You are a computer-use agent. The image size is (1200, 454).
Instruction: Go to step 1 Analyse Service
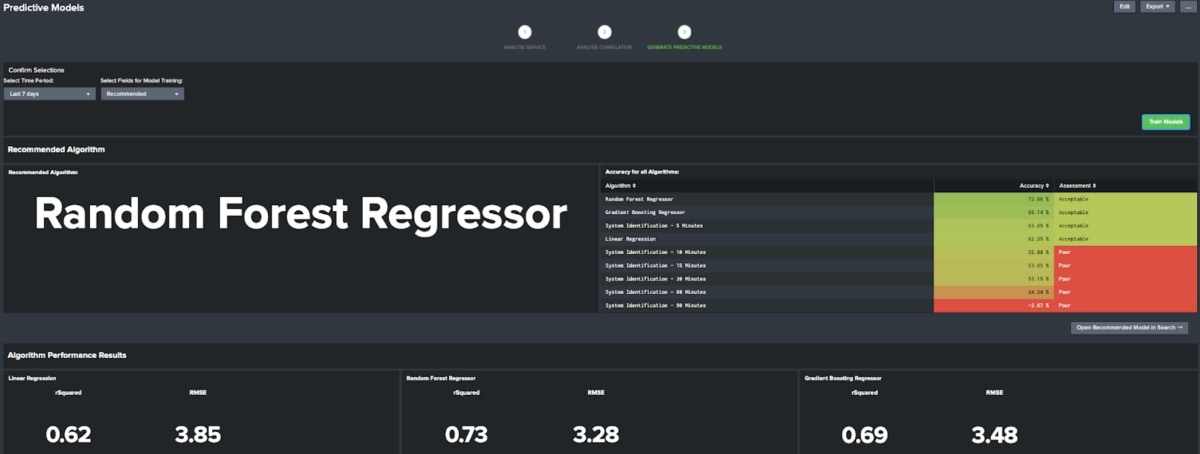pyautogui.click(x=525, y=33)
